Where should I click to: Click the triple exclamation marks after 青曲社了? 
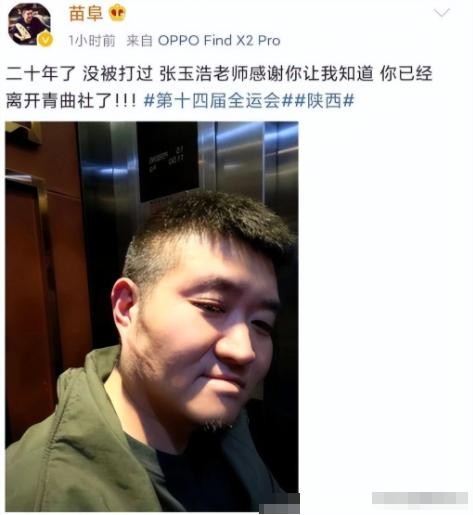tap(125, 101)
